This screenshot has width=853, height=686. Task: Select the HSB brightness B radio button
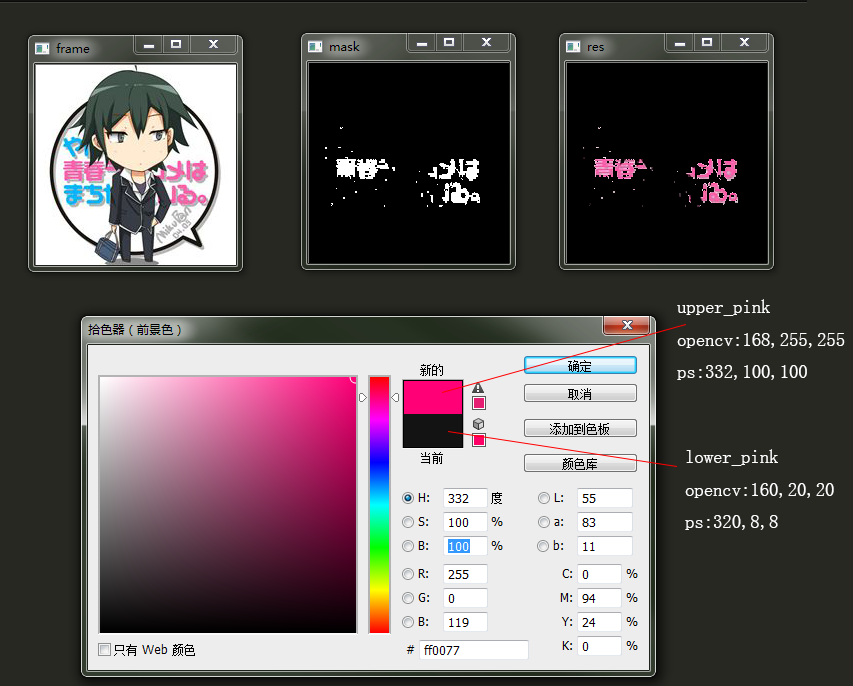(407, 546)
